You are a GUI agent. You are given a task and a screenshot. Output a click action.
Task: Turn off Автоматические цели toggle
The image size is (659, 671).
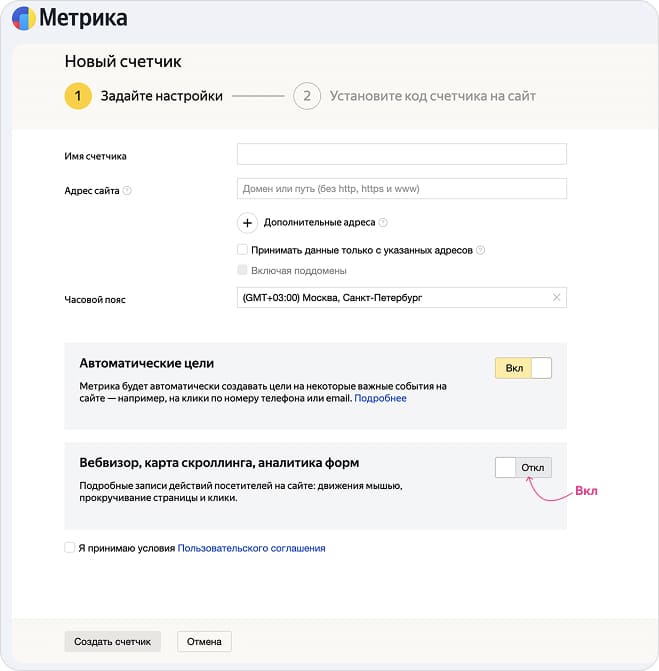click(523, 368)
